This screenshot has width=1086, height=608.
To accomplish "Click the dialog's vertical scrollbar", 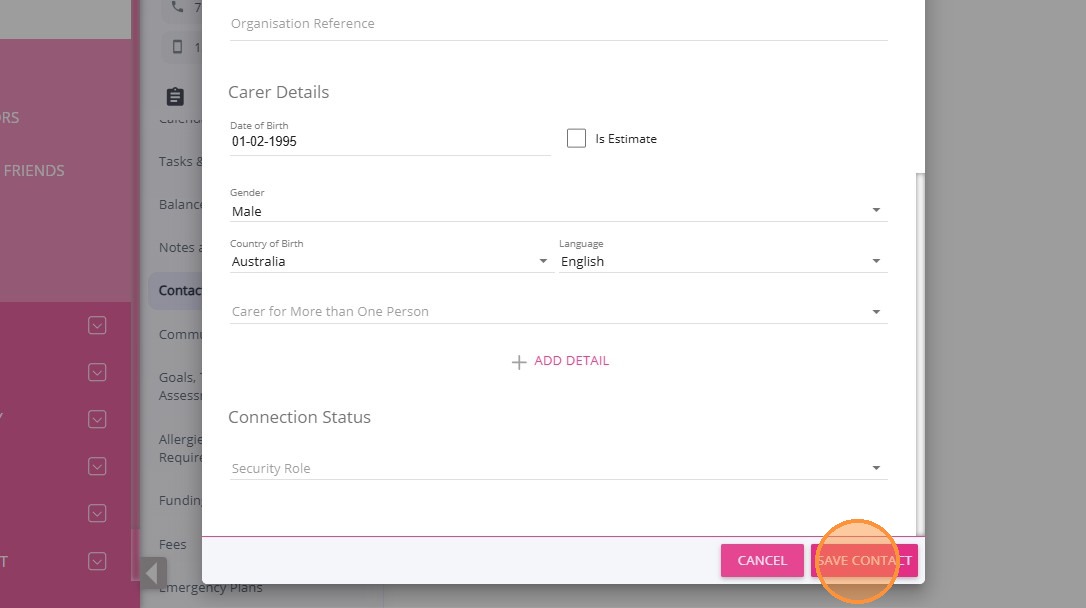I will [920, 350].
